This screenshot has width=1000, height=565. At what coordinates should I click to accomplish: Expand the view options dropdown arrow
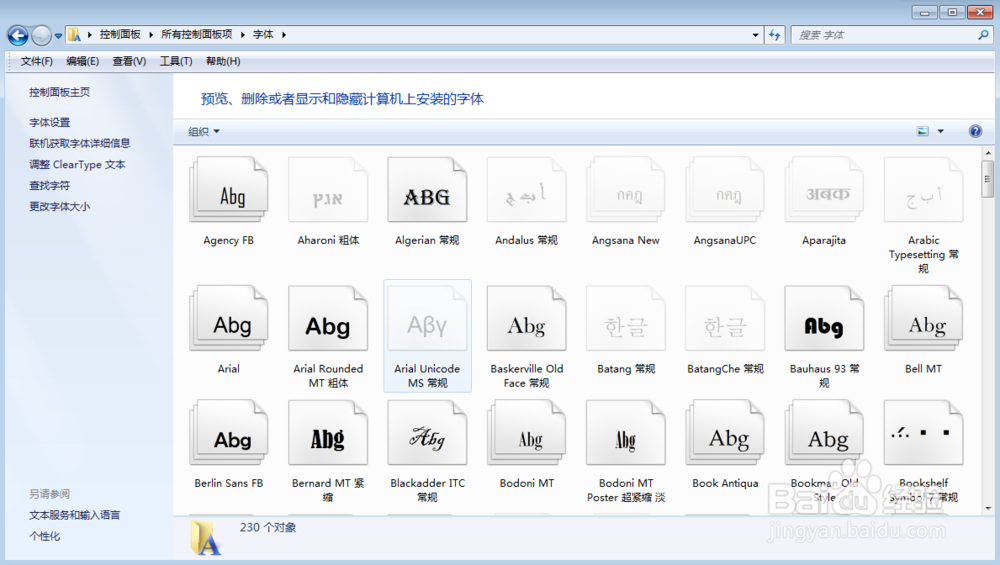[x=940, y=131]
